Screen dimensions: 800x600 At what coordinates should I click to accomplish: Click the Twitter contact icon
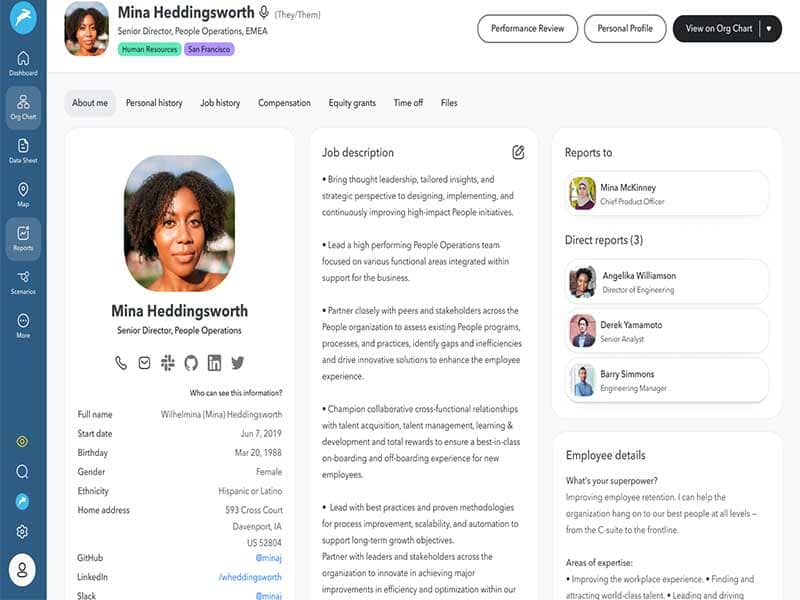point(238,363)
